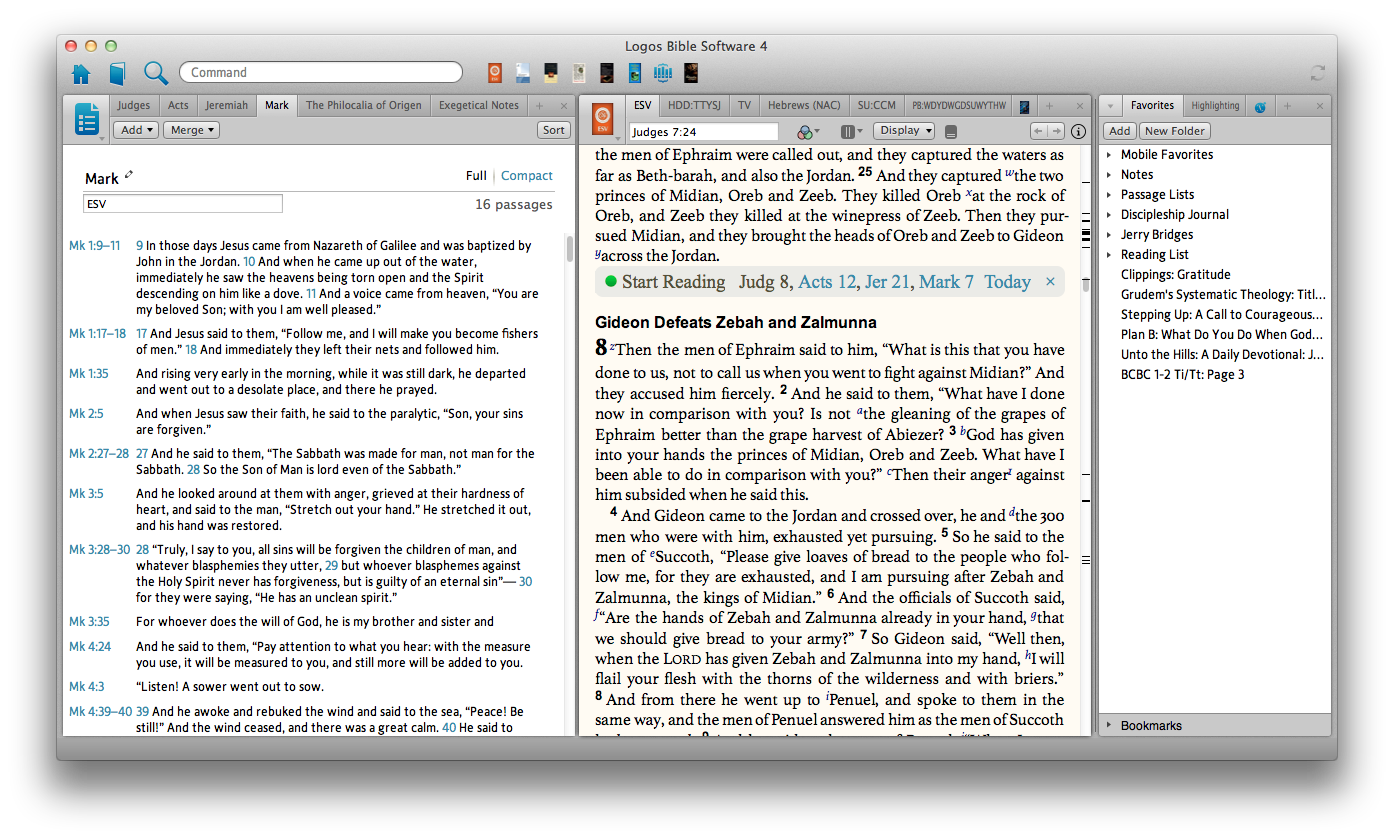This screenshot has height=839, width=1394.
Task: Open the Merge dropdown
Action: coord(192,130)
